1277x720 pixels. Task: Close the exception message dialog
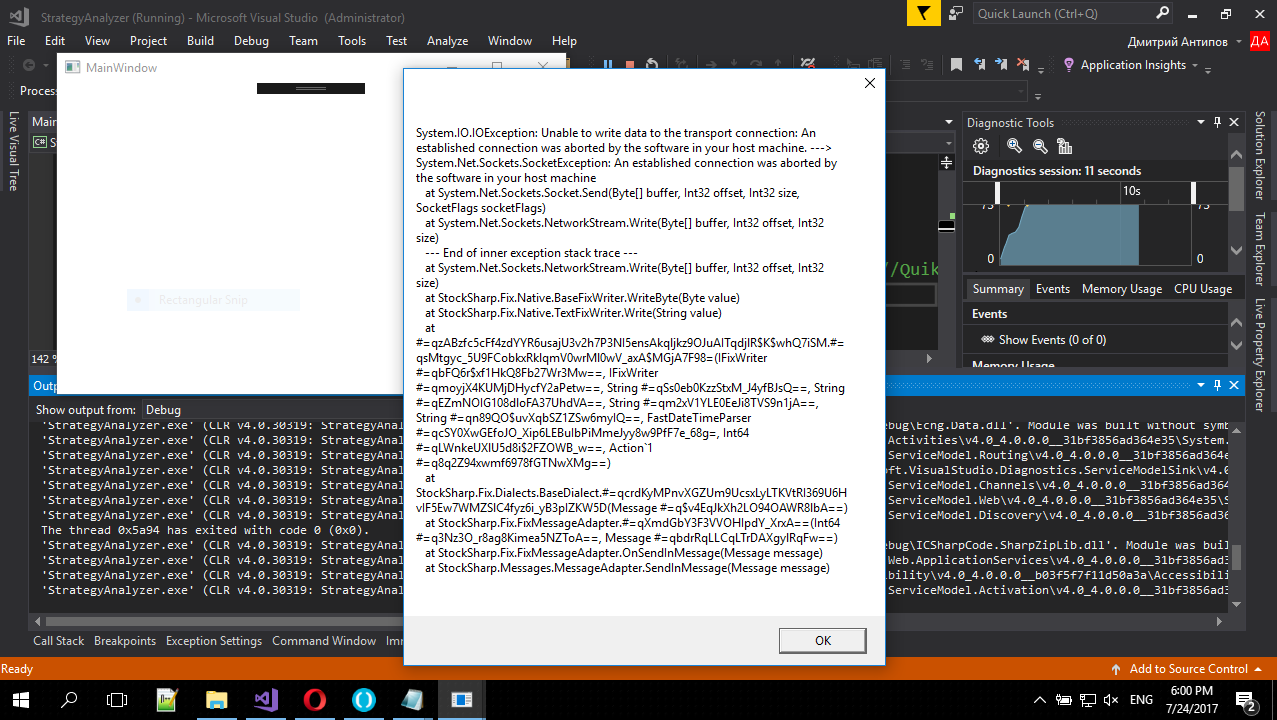point(870,83)
